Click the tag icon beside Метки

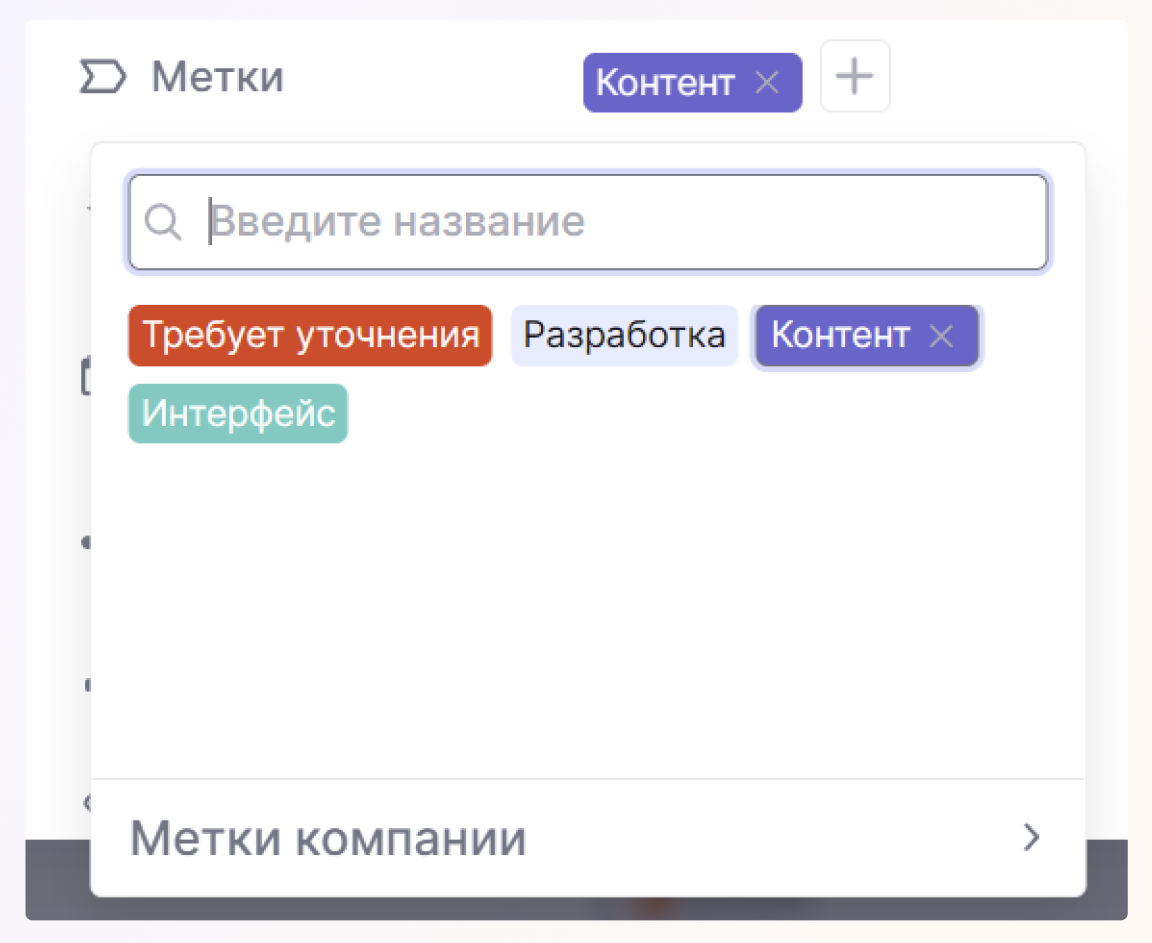103,77
